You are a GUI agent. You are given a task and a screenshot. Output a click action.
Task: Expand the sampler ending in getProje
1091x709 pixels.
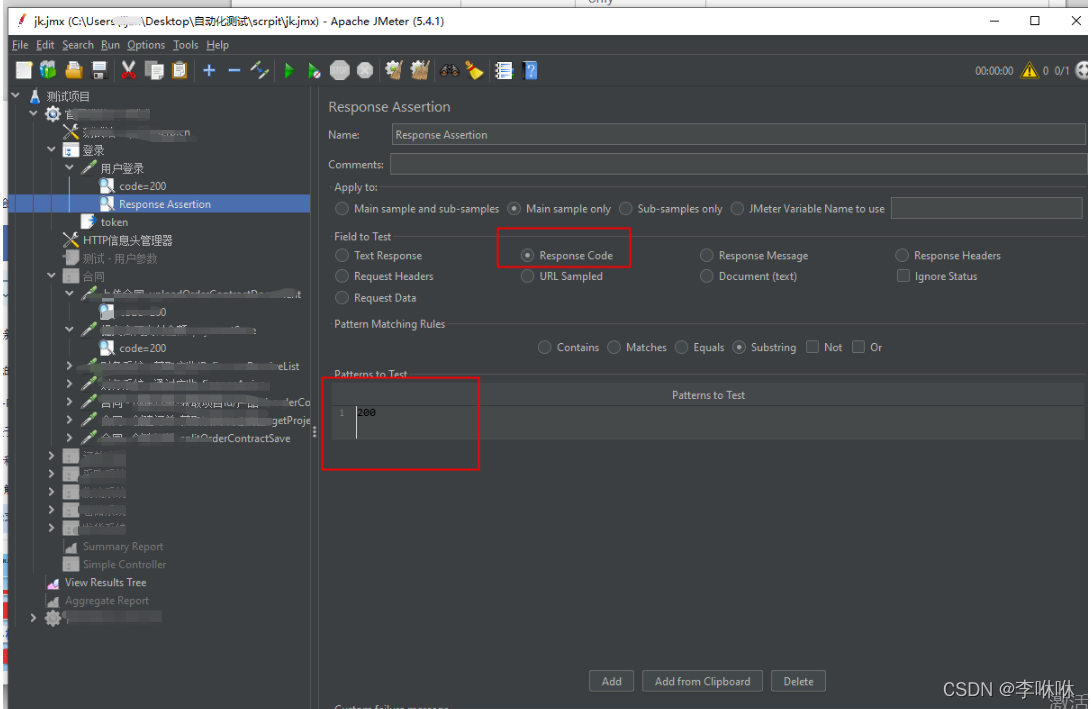pos(70,419)
